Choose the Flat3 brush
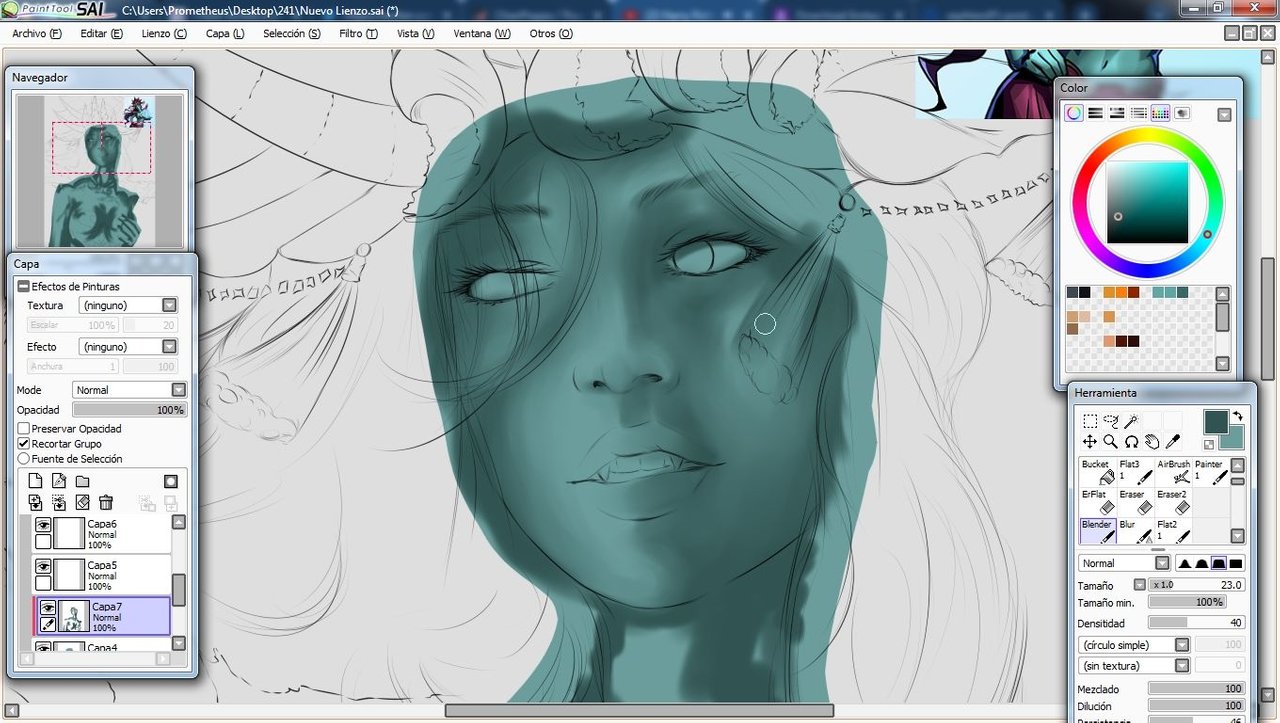The width and height of the screenshot is (1280, 723). pyautogui.click(x=1136, y=472)
